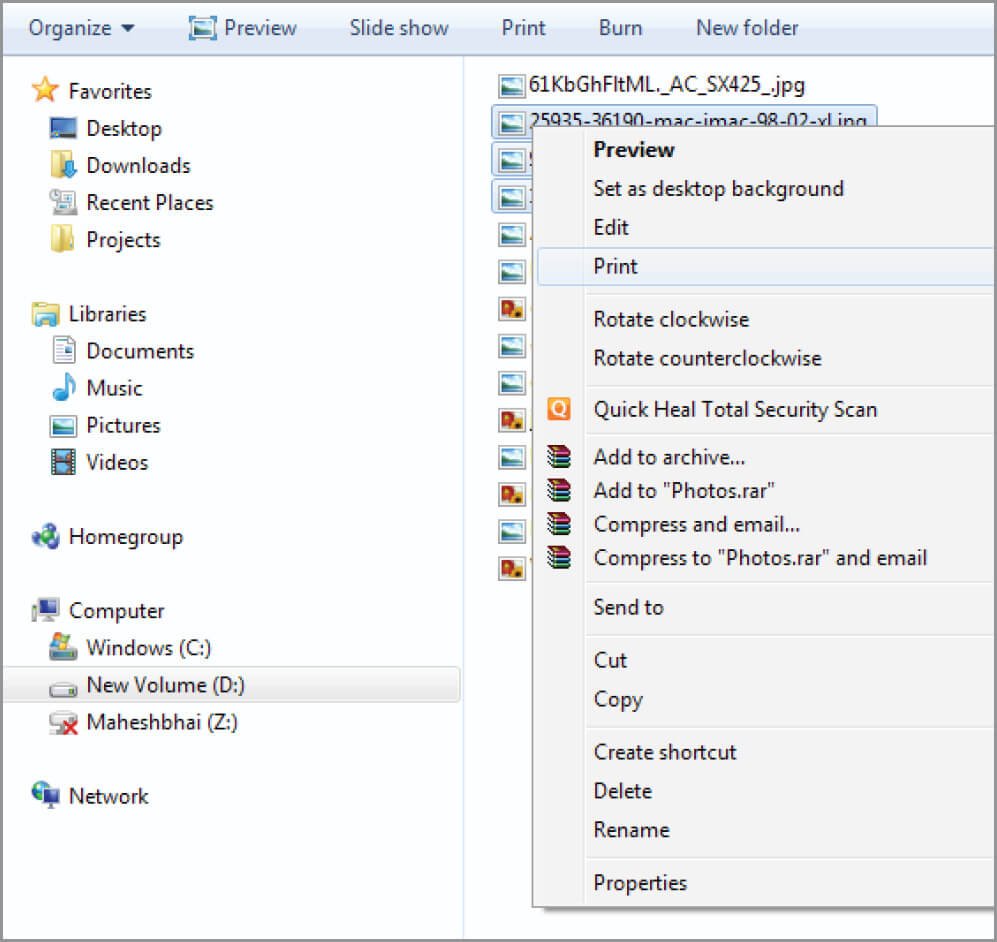Open Properties from the context menu
The image size is (997, 942).
point(640,883)
